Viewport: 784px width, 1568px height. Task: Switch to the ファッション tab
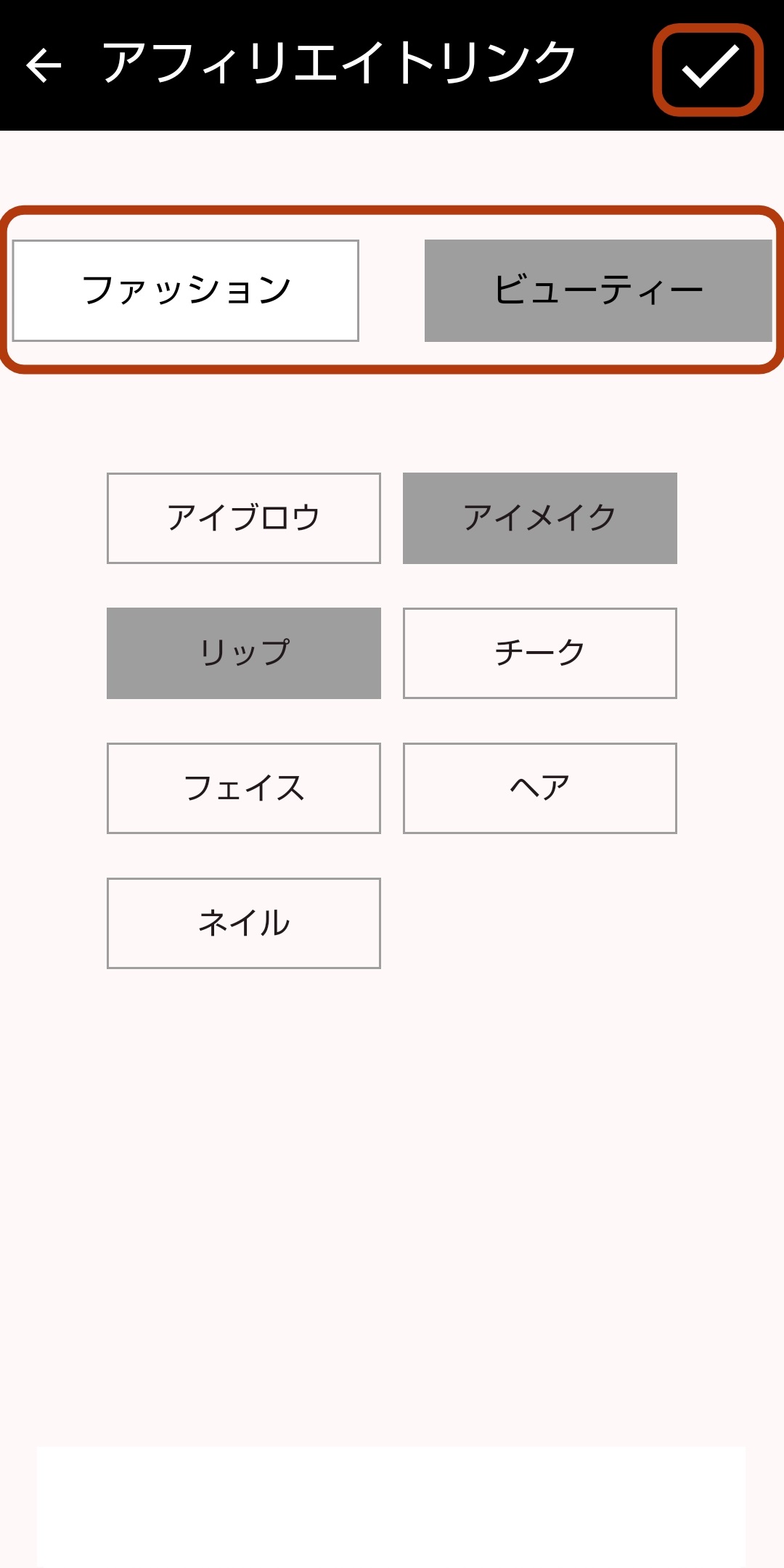tap(186, 290)
